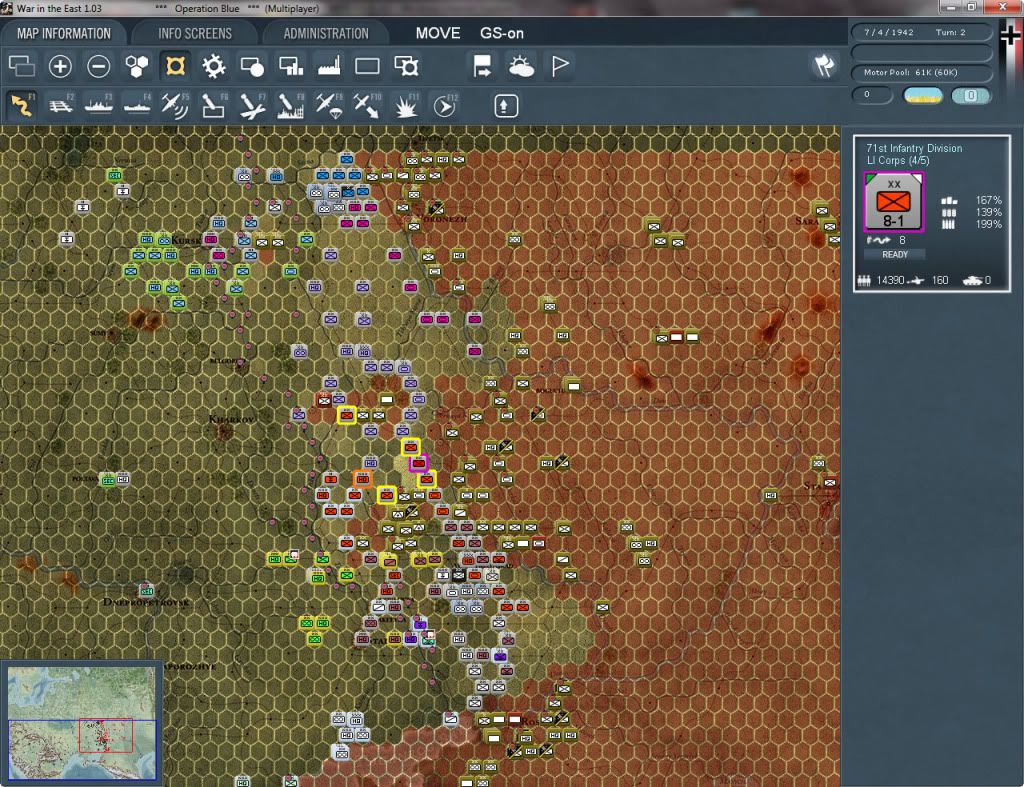Viewport: 1024px width, 787px height.
Task: Toggle the factory icon in the toolbar
Action: (x=329, y=66)
